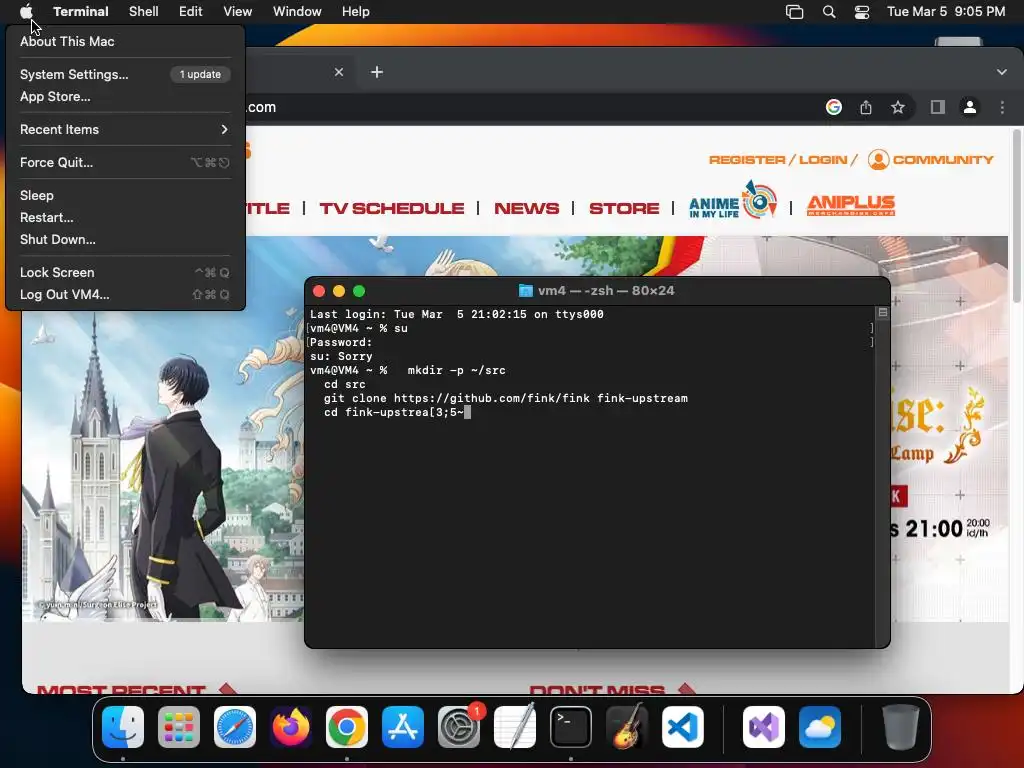The width and height of the screenshot is (1024, 768).
Task: Open the STORE link on Aniplus
Action: 624,208
